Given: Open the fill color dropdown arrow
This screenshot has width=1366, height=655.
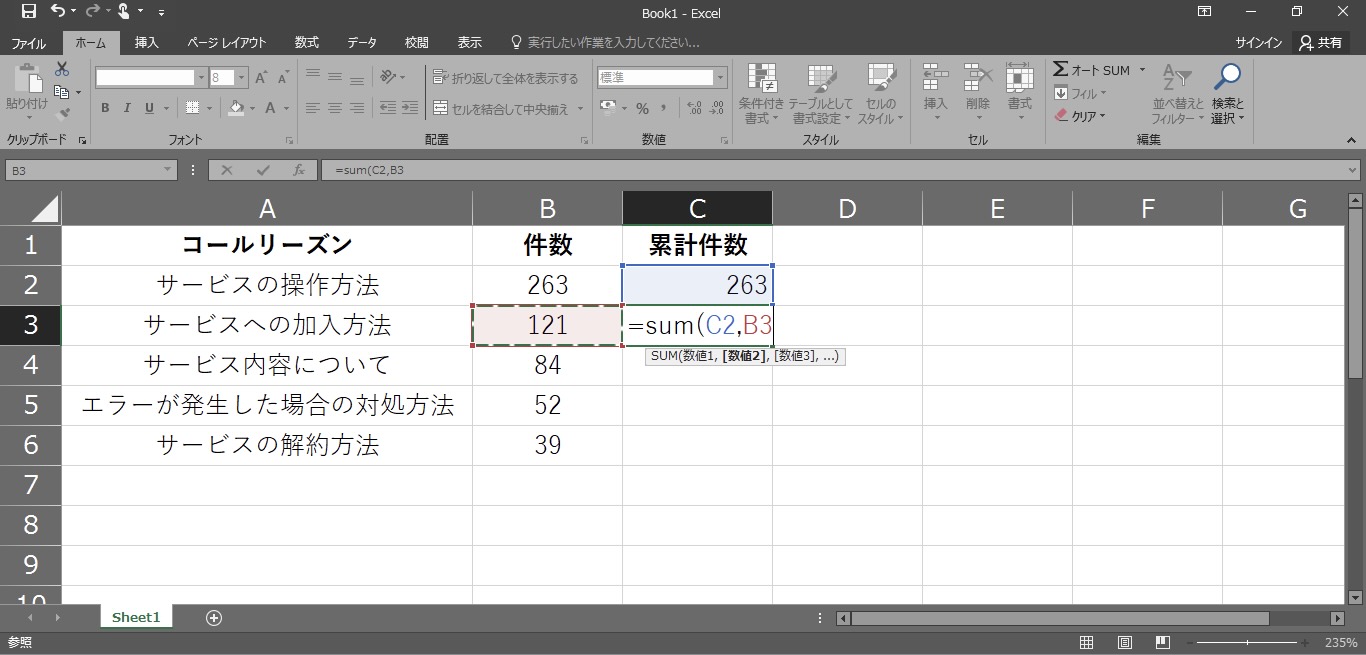Looking at the screenshot, I should pyautogui.click(x=252, y=108).
